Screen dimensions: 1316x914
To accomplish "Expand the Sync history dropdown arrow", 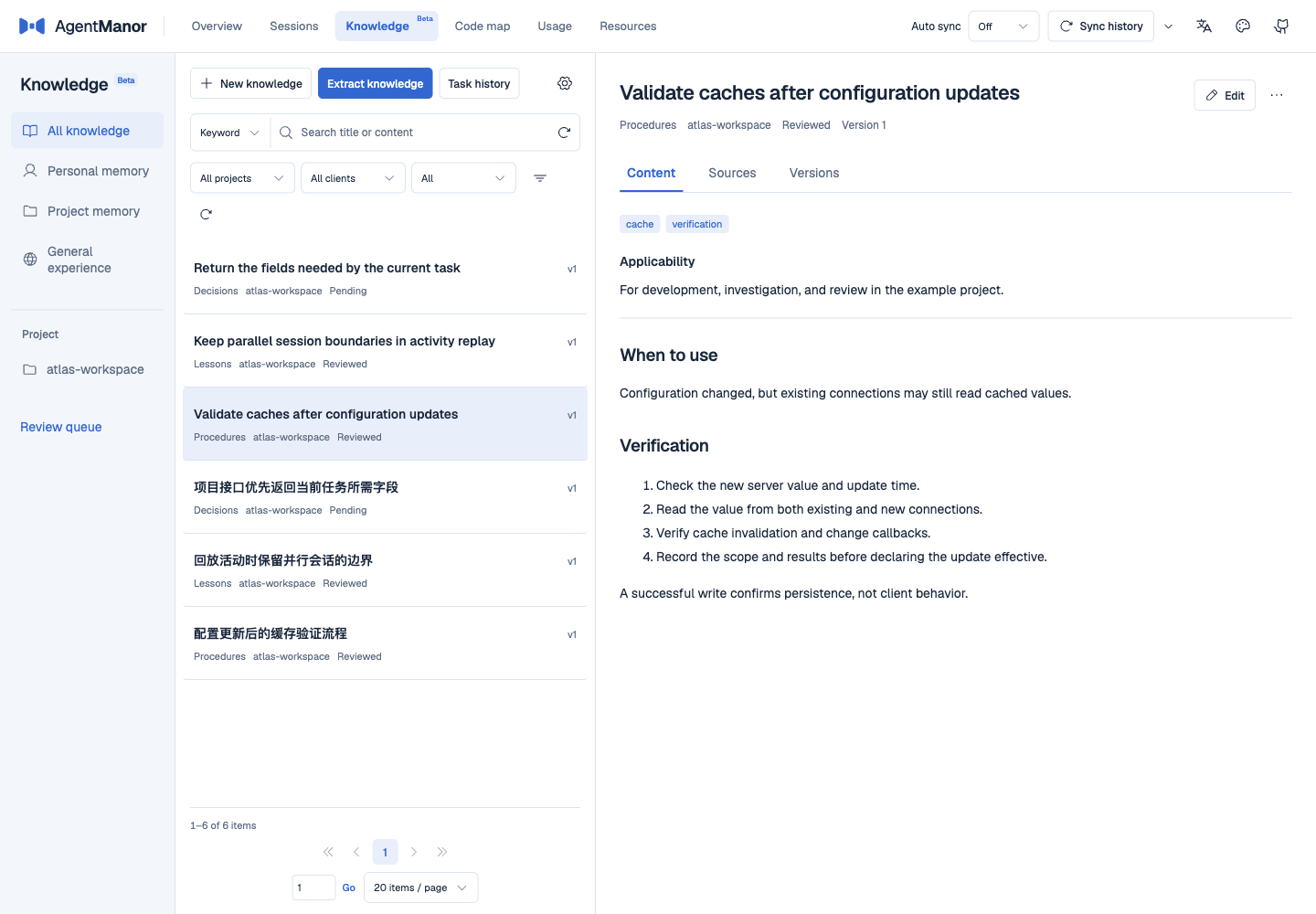I will pos(1168,27).
